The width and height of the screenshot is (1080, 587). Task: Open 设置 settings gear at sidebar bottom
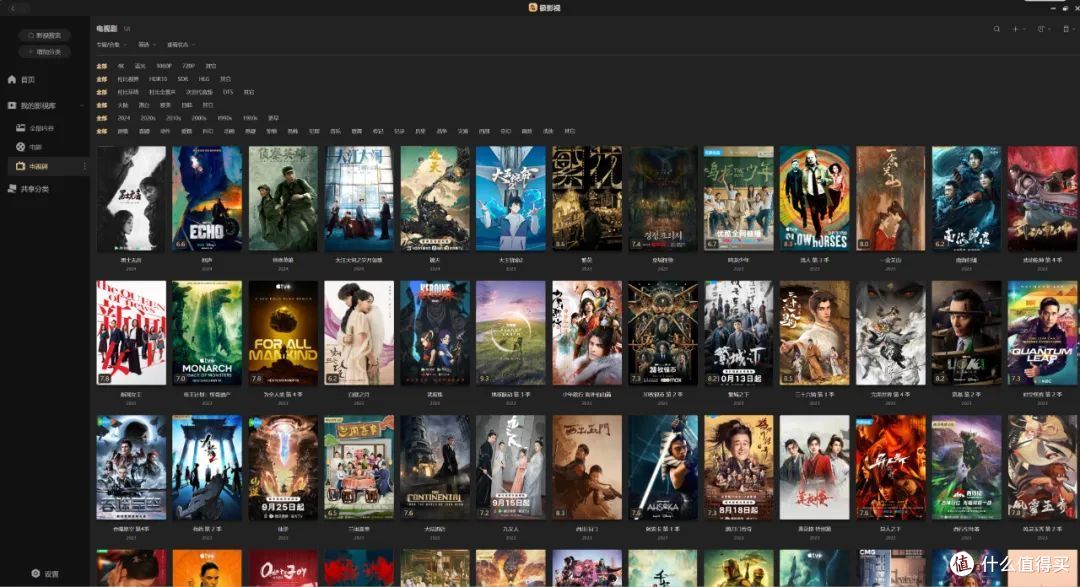(45, 573)
